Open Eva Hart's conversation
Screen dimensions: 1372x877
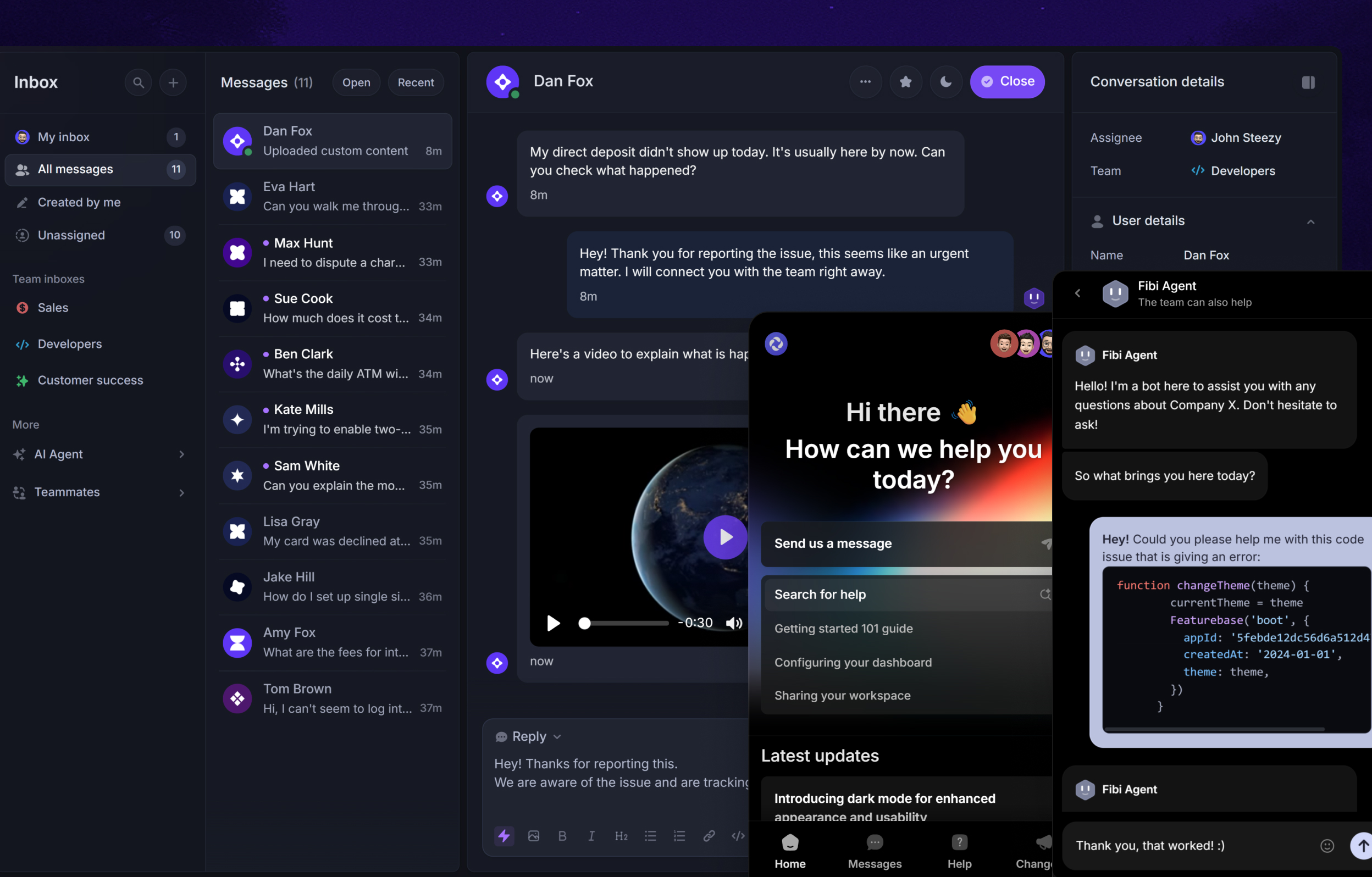tap(333, 197)
